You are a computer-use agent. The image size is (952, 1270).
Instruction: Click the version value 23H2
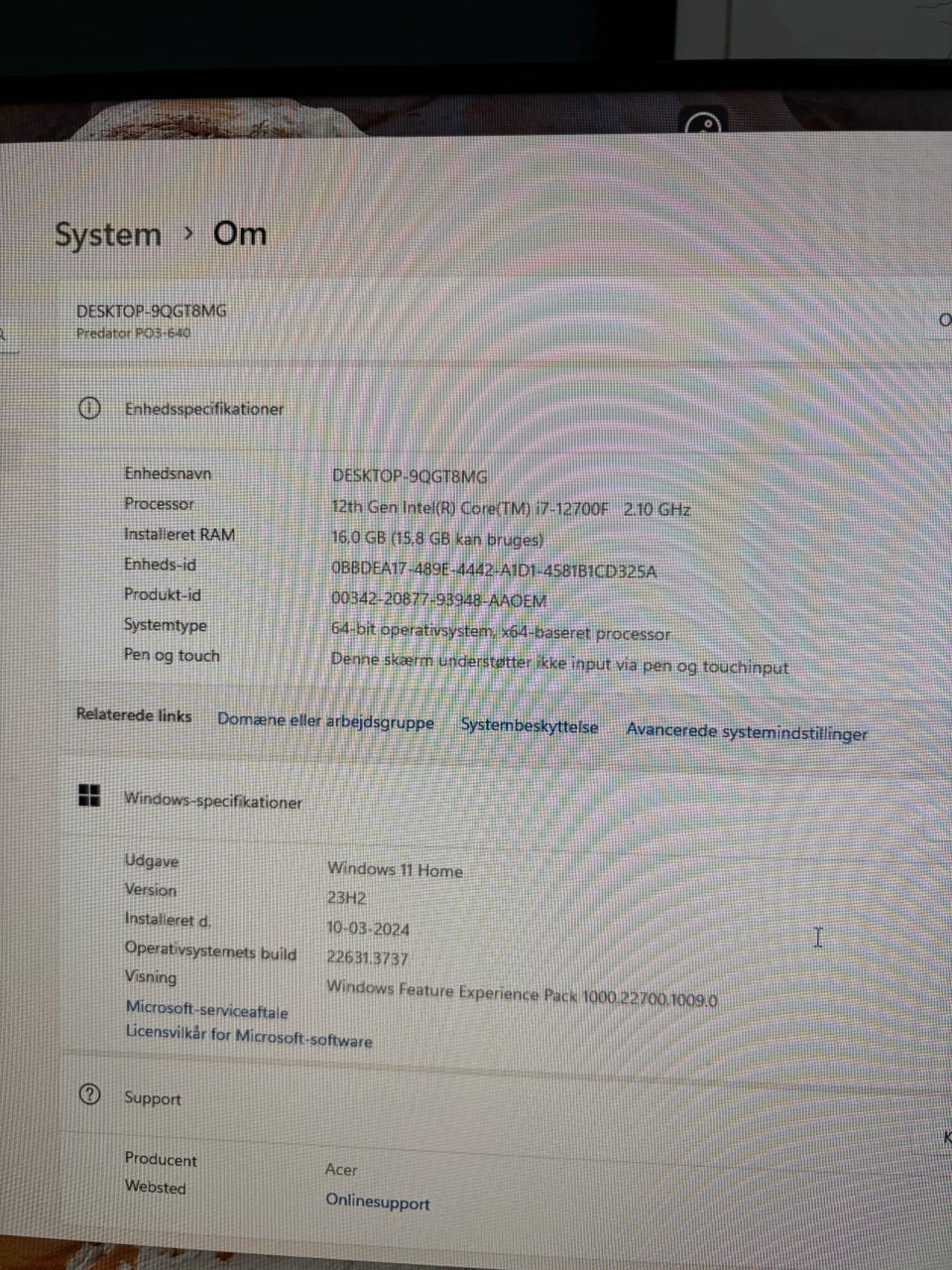[346, 898]
